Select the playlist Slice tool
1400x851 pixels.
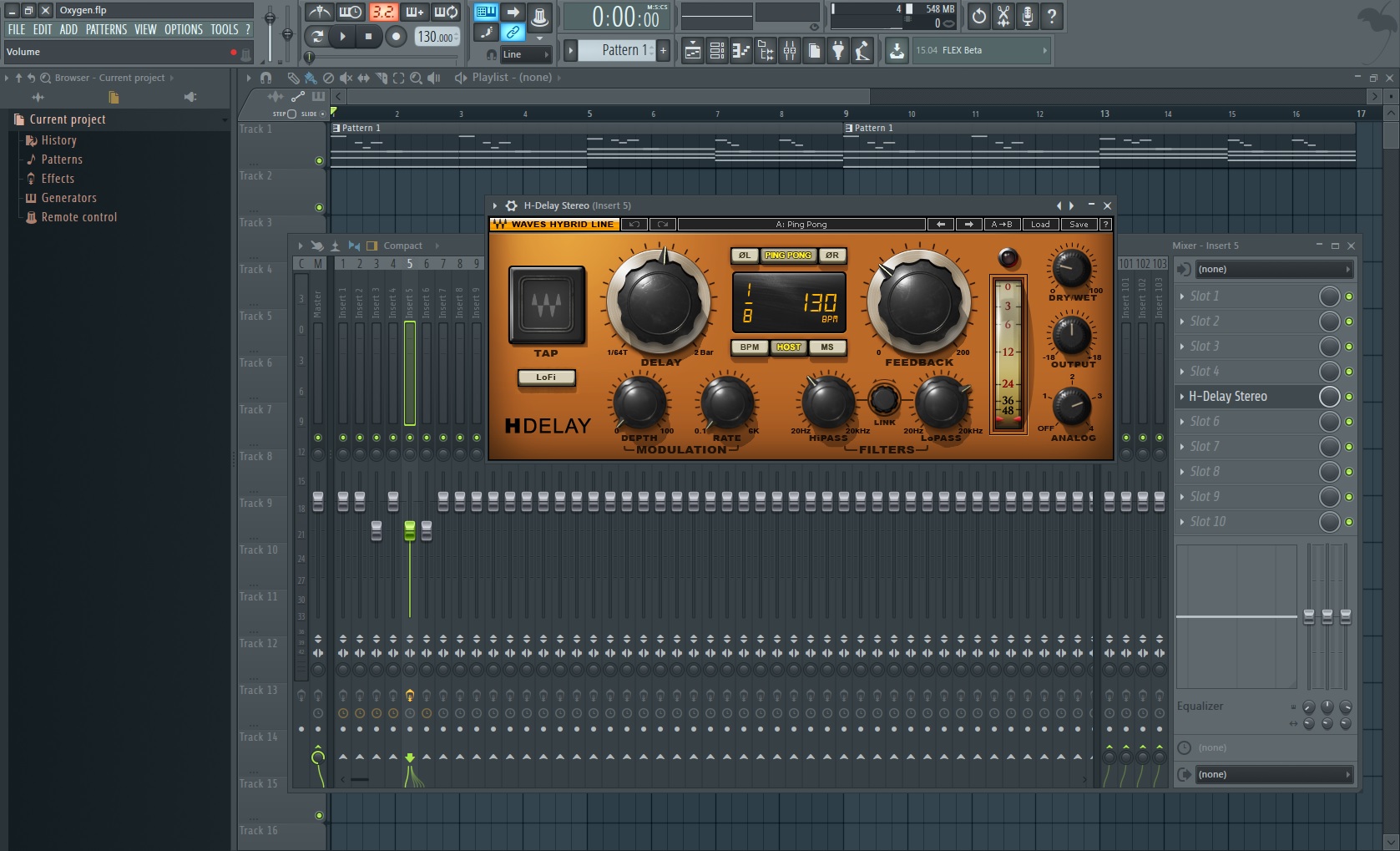click(381, 78)
